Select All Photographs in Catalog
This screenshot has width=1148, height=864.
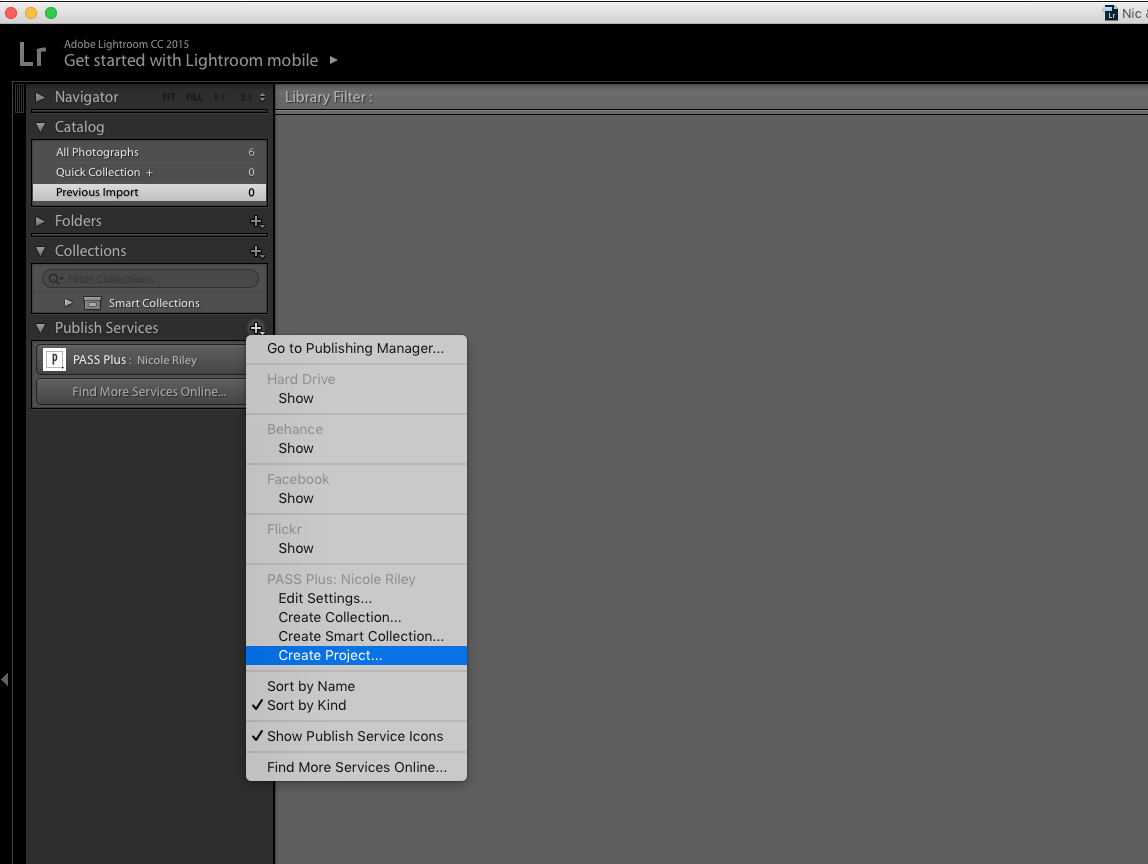(x=149, y=152)
